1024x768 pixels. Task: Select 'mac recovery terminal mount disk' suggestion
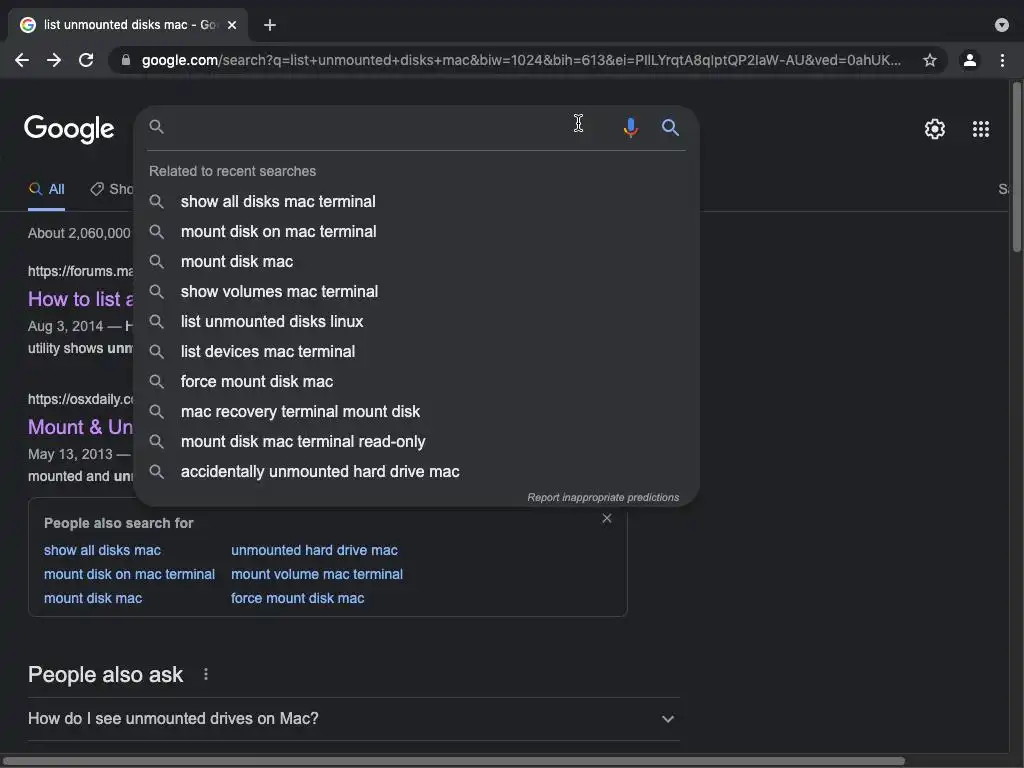coord(416,411)
